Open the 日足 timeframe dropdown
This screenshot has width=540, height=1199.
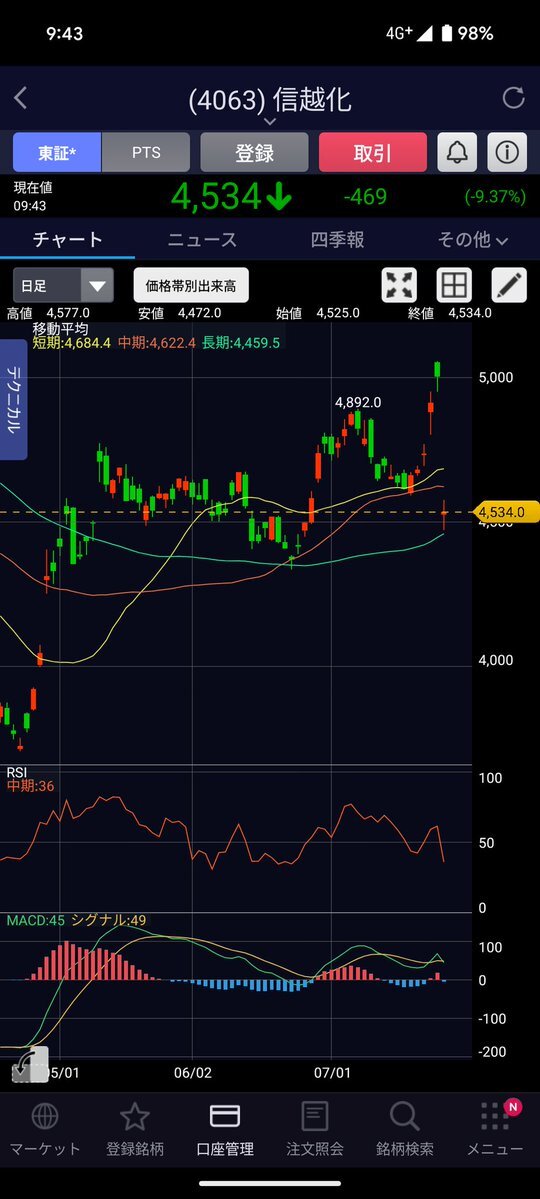[63, 286]
